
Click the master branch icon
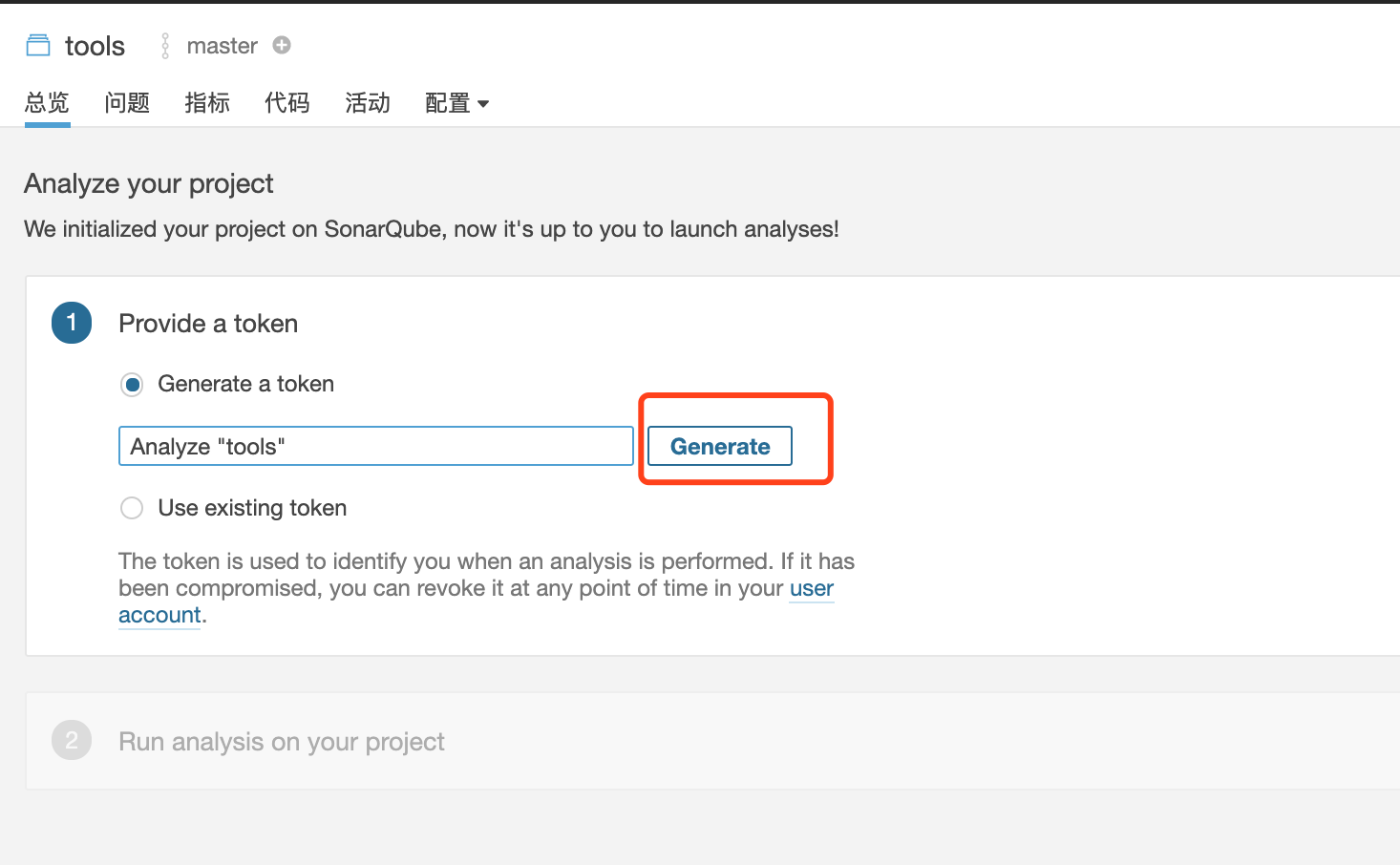click(x=165, y=46)
